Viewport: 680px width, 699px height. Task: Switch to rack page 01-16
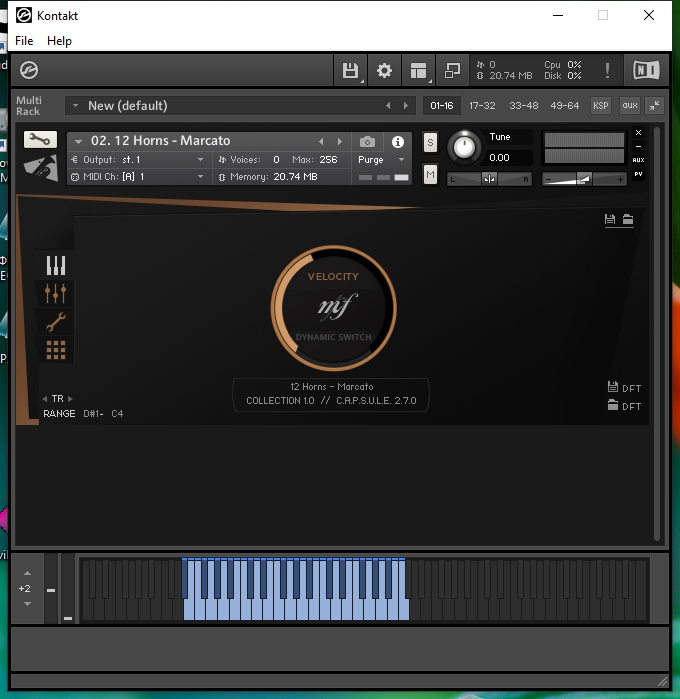coord(441,106)
